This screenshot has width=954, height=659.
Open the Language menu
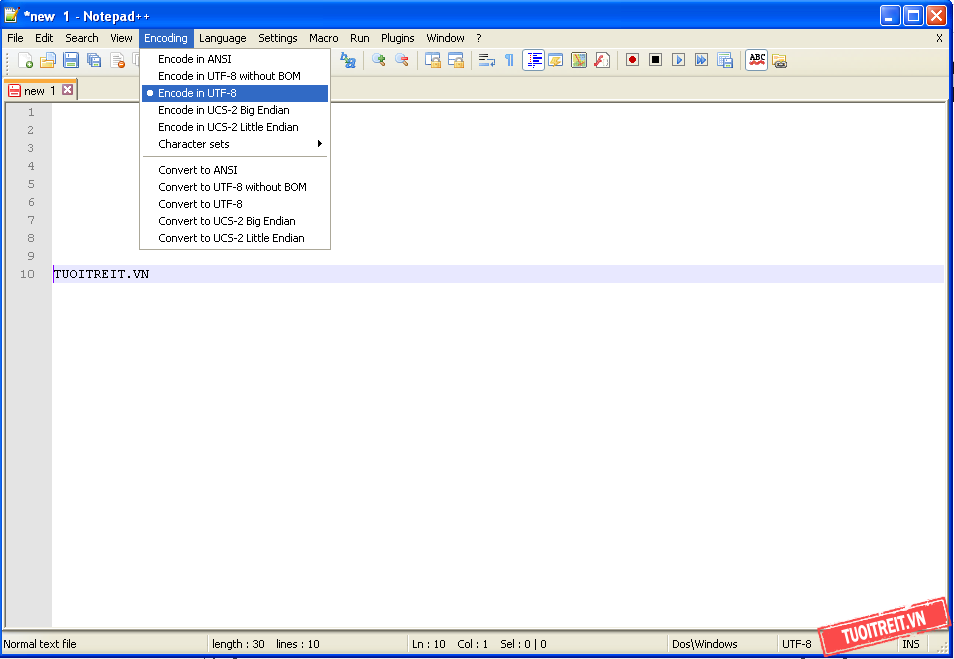222,38
